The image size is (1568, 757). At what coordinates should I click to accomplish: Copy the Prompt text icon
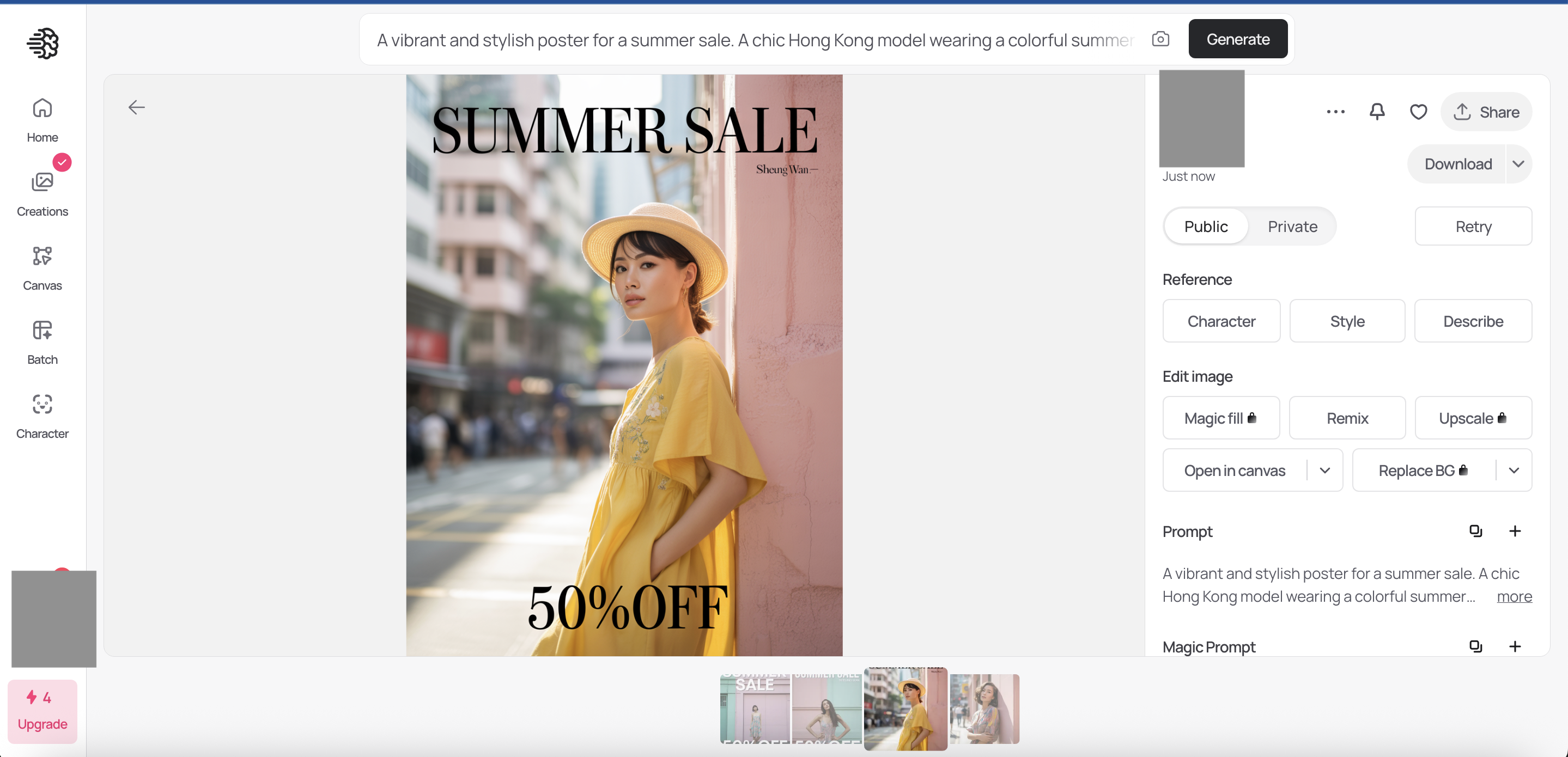click(1475, 530)
